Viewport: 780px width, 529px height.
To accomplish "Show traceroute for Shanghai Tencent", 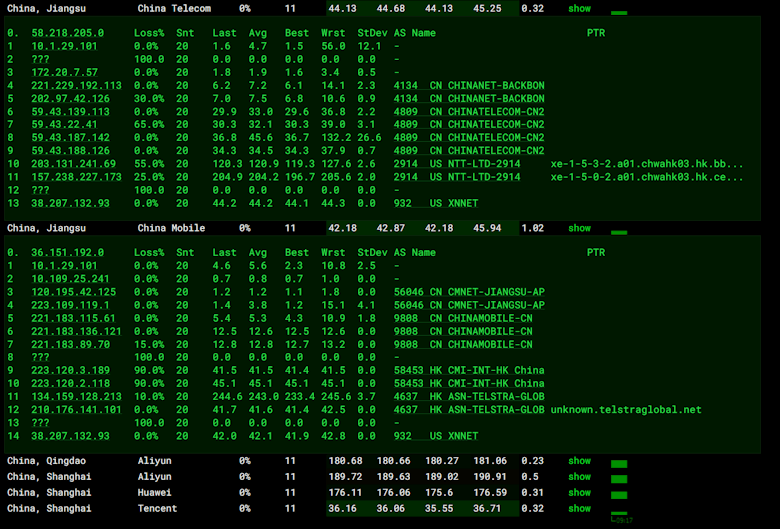I will (579, 509).
